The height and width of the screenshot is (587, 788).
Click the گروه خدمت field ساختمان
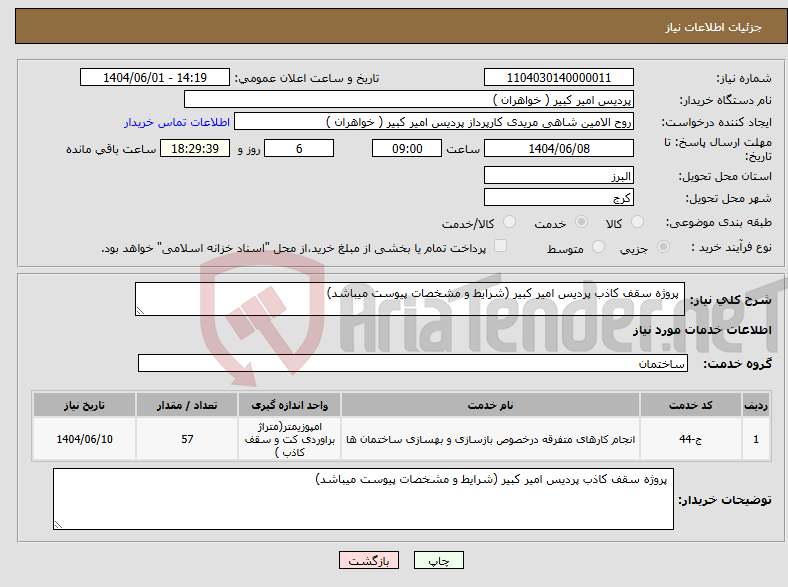(x=413, y=363)
